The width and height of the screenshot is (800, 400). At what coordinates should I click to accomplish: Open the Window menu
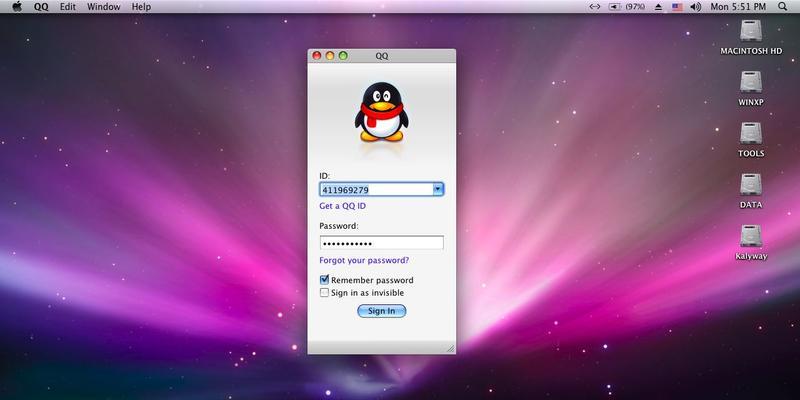(104, 7)
